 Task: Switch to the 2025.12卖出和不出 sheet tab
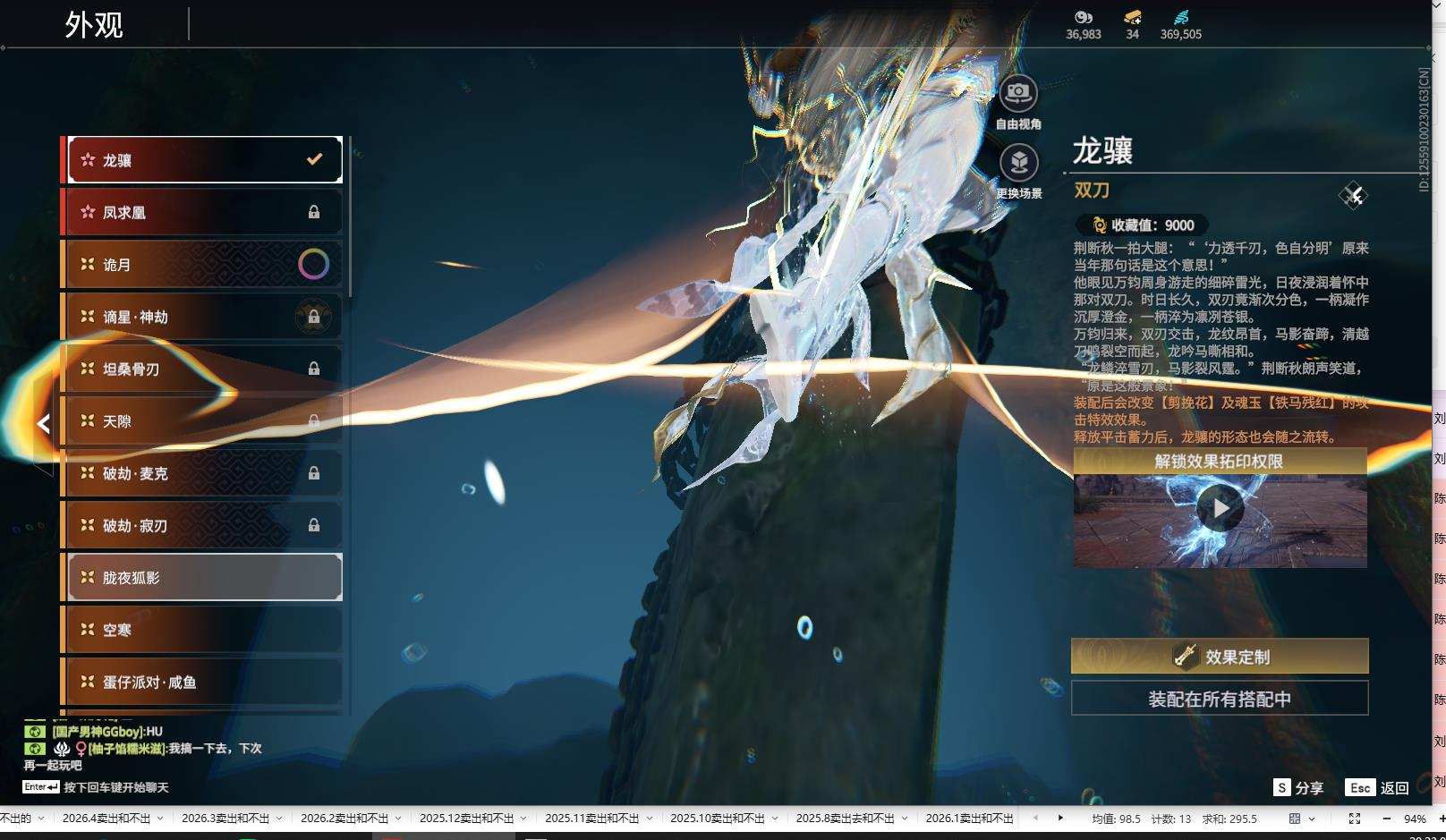click(467, 819)
